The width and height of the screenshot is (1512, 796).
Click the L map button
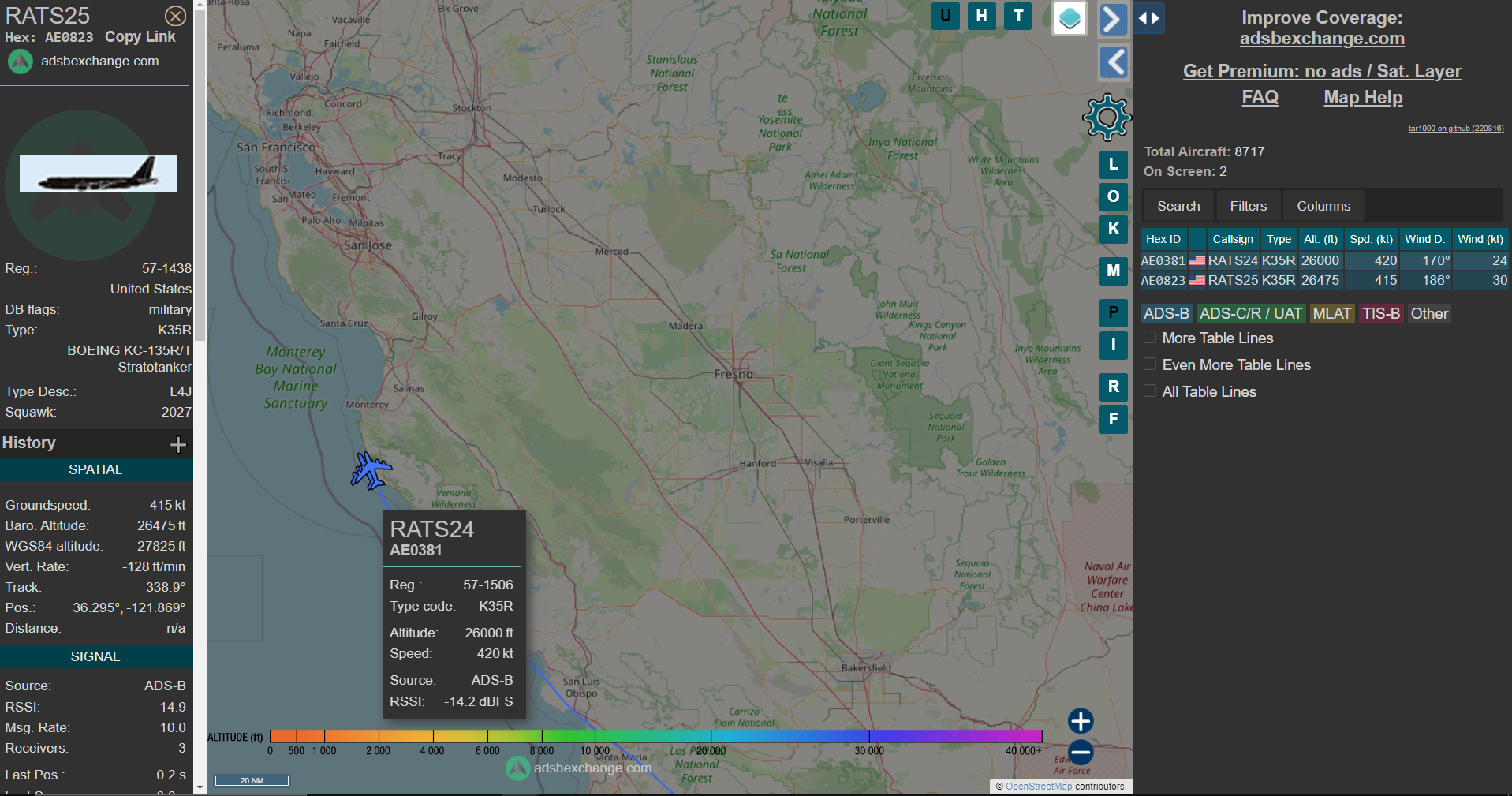(1113, 164)
